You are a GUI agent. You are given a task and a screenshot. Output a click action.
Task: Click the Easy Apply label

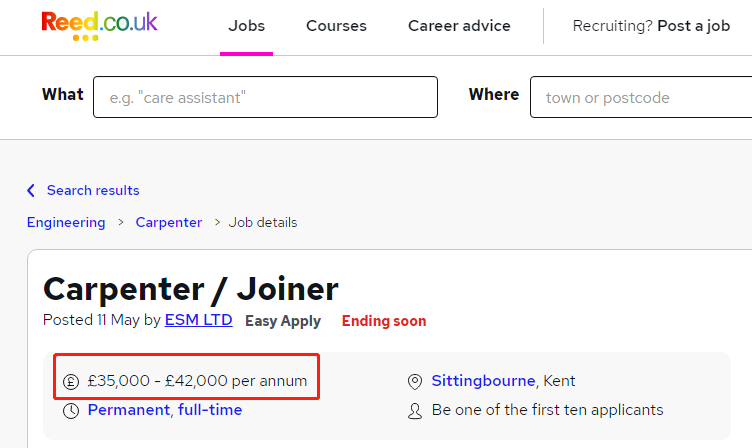click(283, 321)
